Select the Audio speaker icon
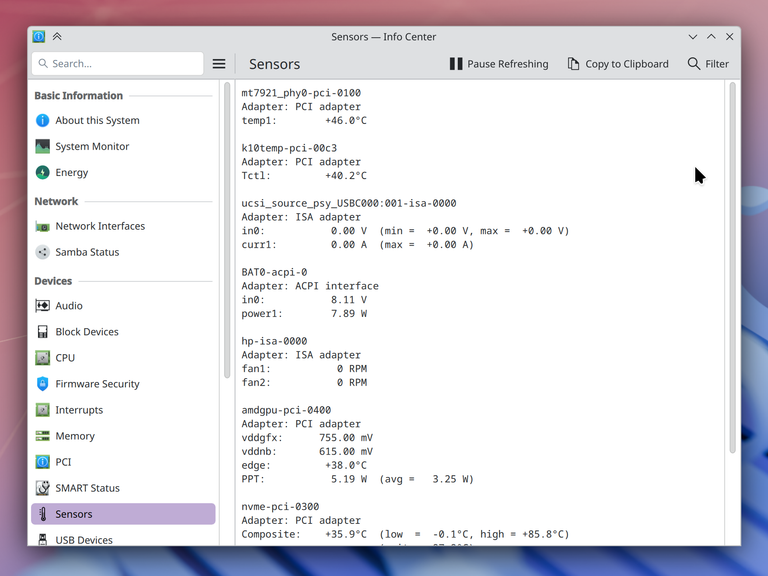Screen dimensions: 768x576 click(43, 306)
